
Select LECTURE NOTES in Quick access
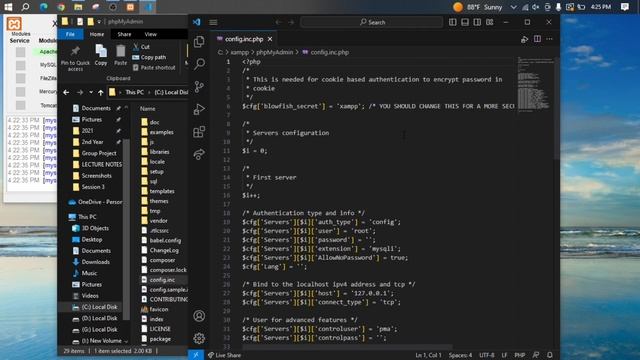[x=97, y=164]
